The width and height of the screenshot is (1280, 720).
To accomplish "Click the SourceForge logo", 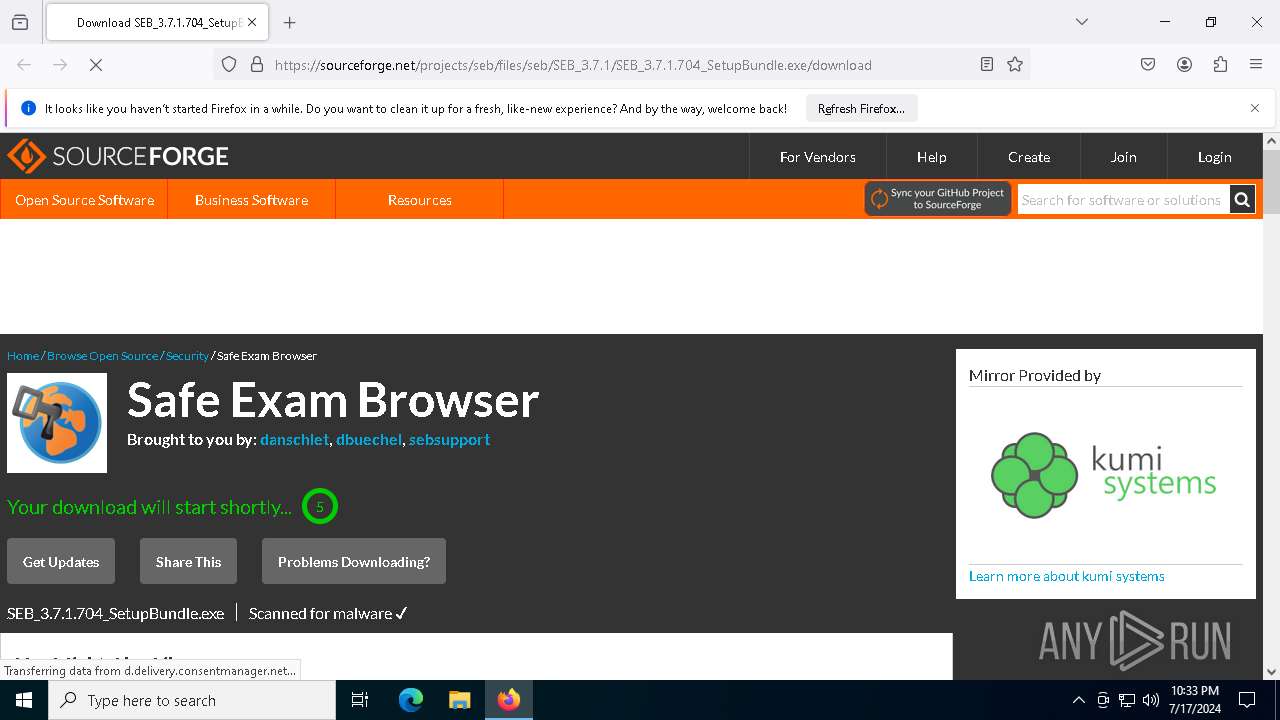I will pyautogui.click(x=118, y=157).
